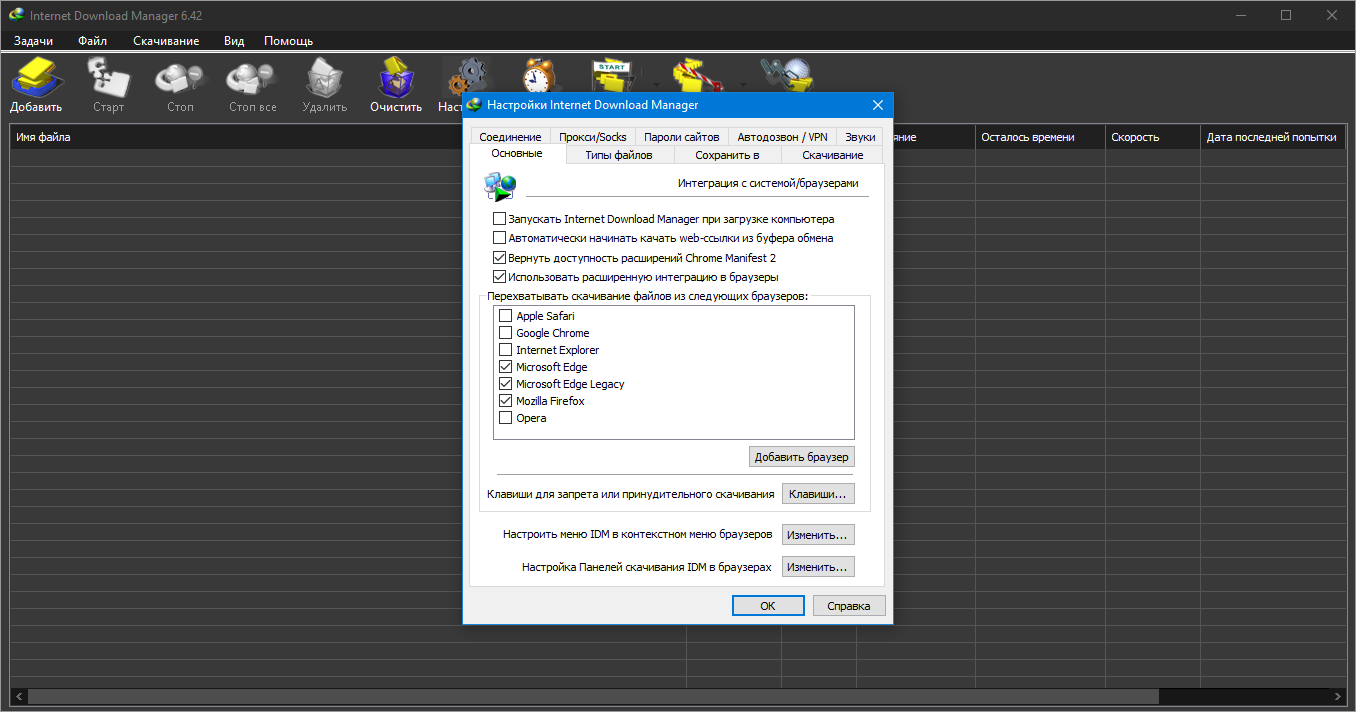Open the Скачивание menu
Screen dimensions: 1356x712
click(x=166, y=41)
